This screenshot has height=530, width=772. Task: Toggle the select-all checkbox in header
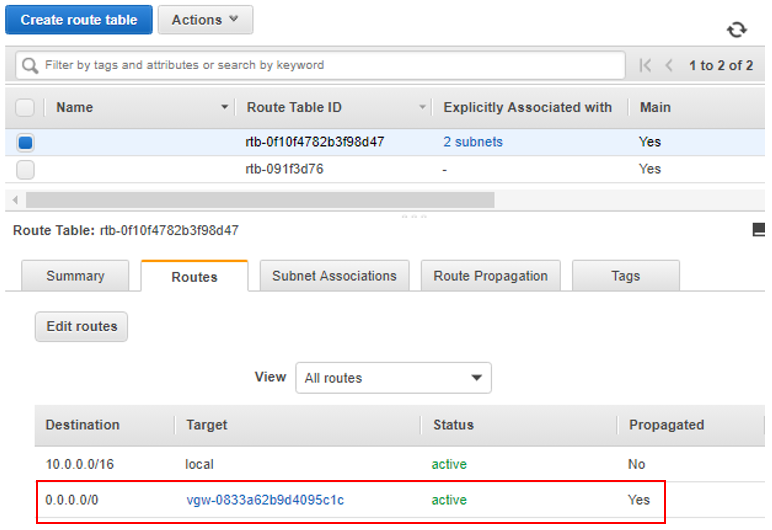26,107
